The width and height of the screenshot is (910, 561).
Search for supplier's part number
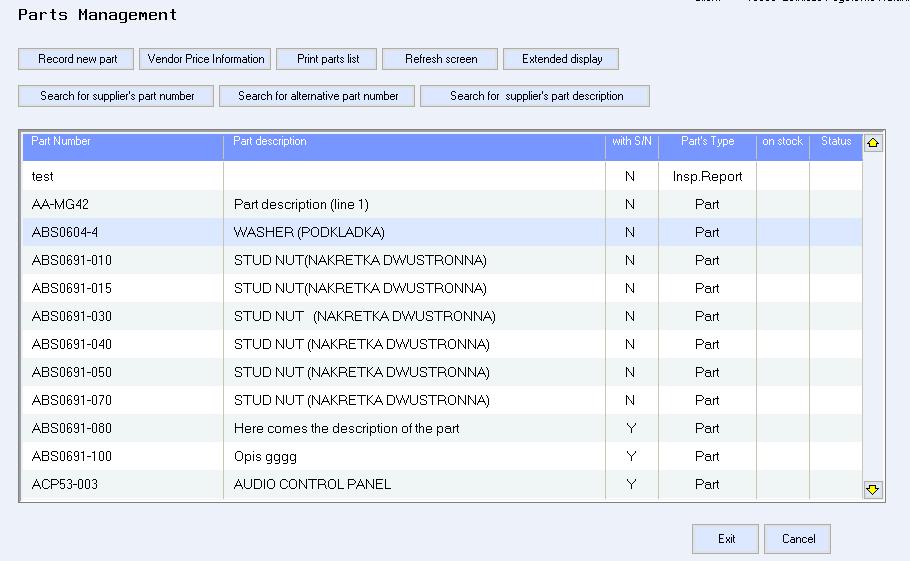116,96
